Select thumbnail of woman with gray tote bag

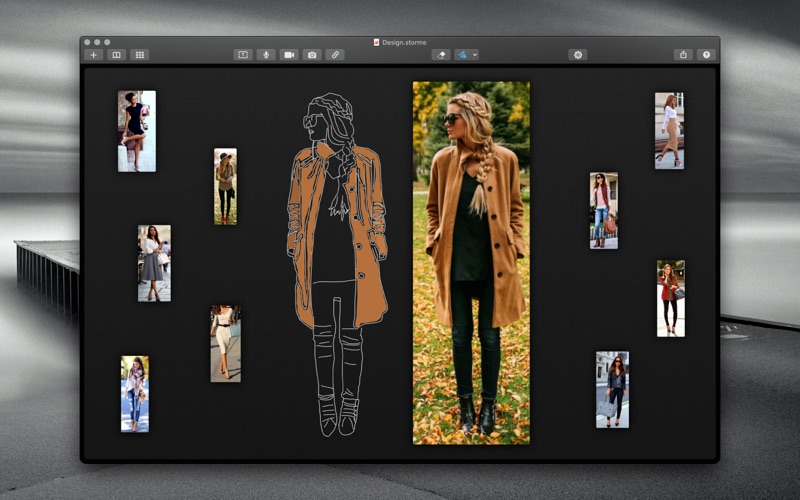612,390
